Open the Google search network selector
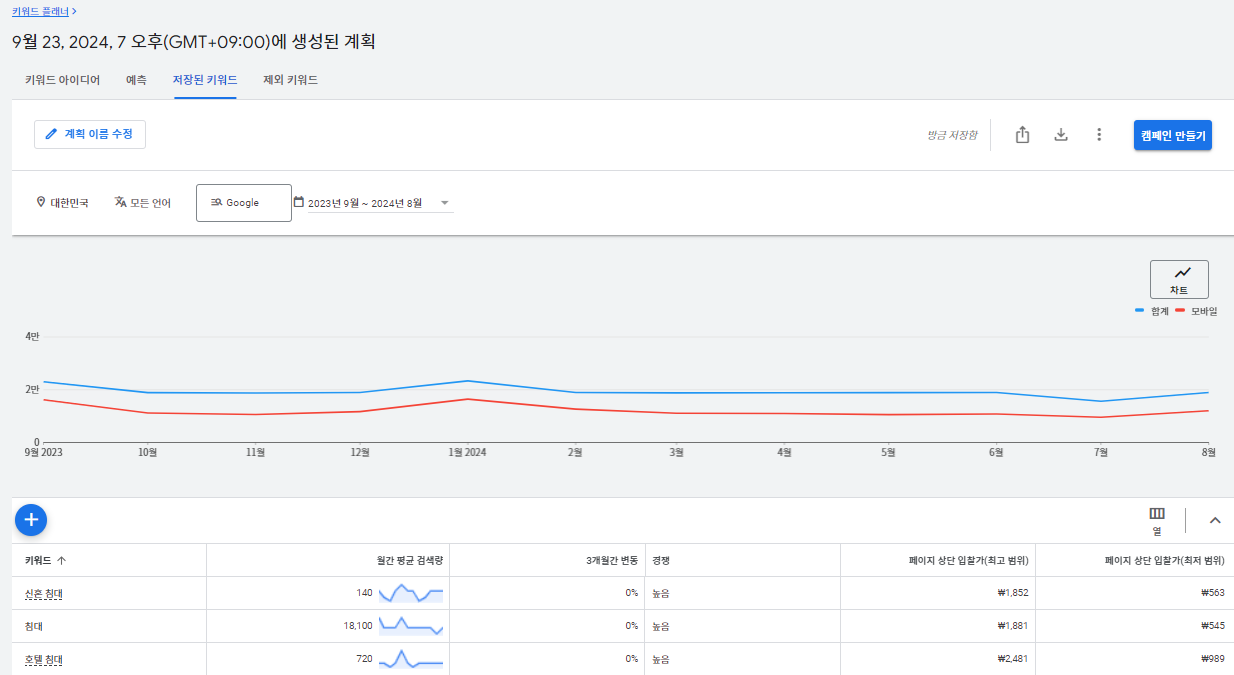 [x=244, y=203]
